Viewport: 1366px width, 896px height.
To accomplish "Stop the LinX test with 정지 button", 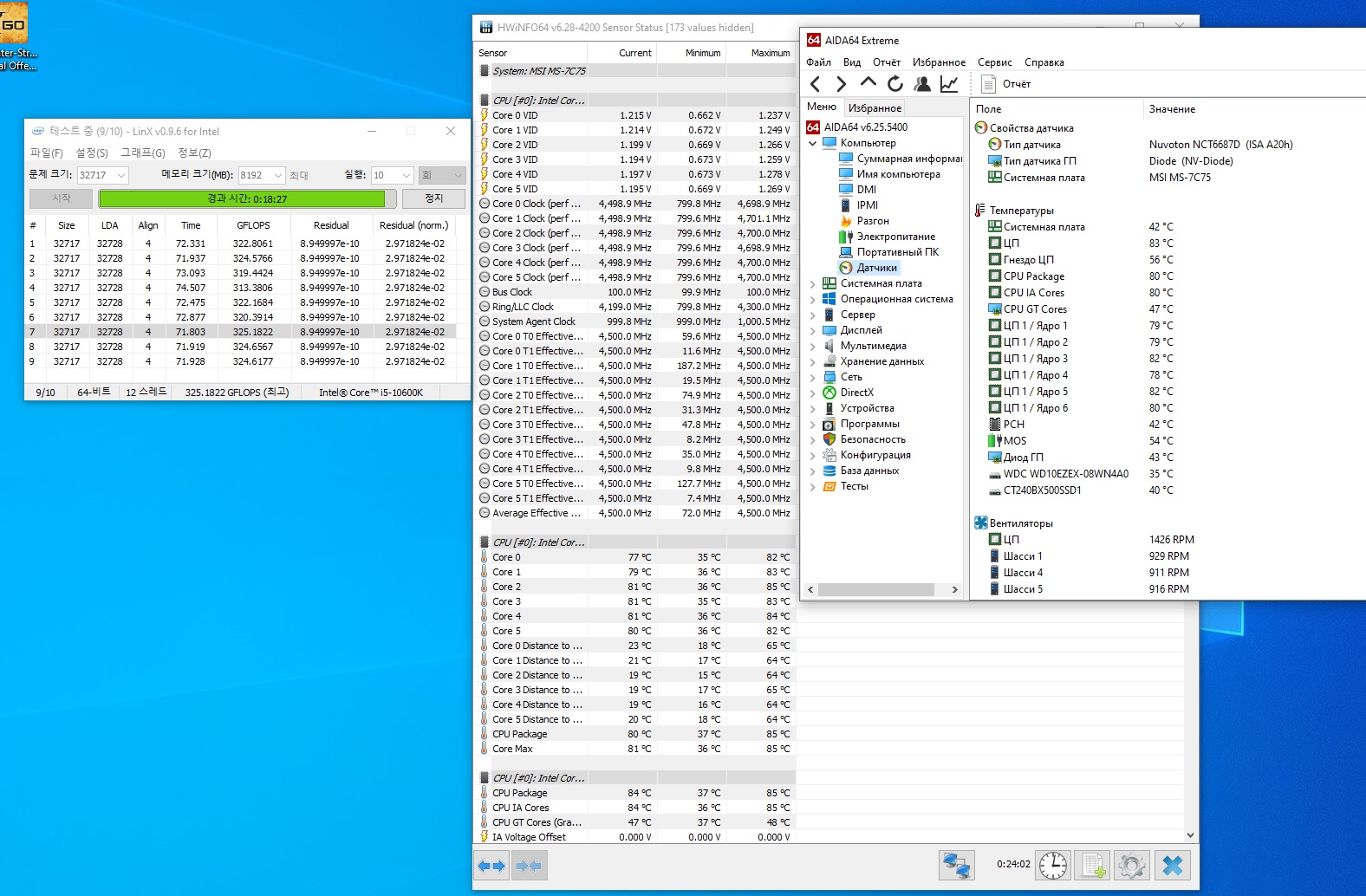I will [x=434, y=198].
